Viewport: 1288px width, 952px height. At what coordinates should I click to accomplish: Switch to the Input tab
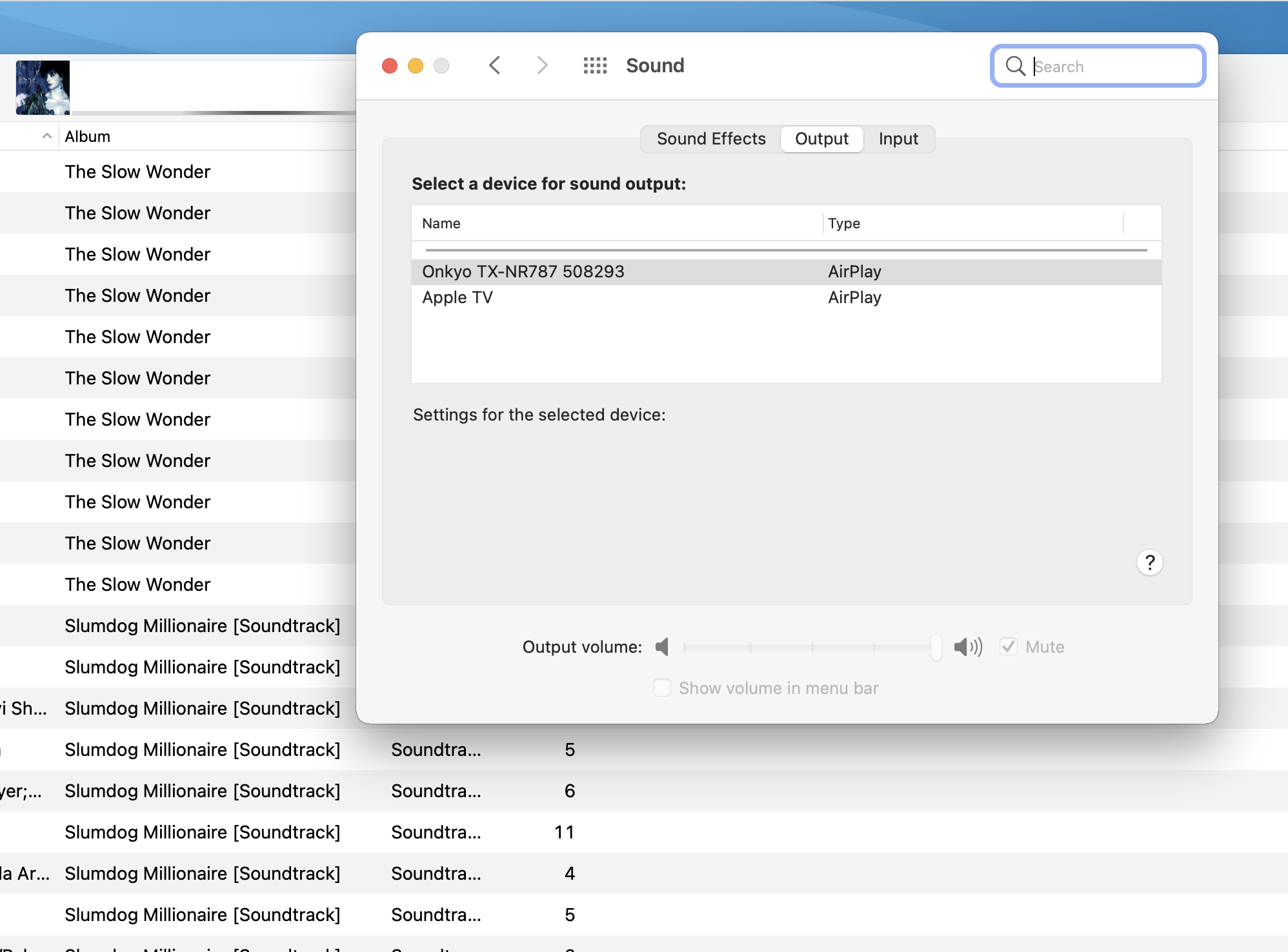tap(898, 139)
